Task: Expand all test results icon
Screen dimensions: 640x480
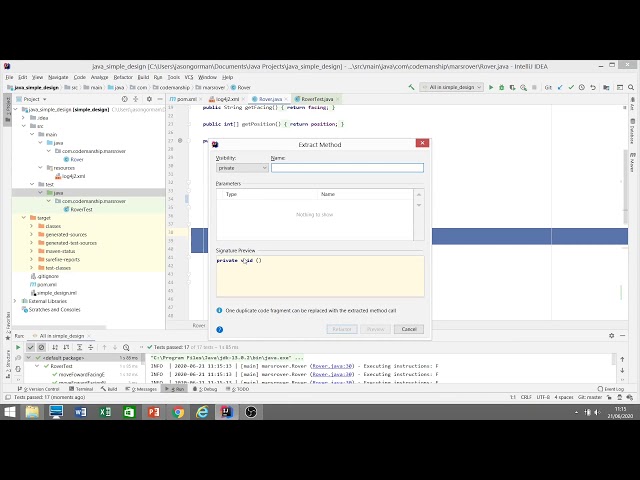Action: pyautogui.click(x=80, y=347)
